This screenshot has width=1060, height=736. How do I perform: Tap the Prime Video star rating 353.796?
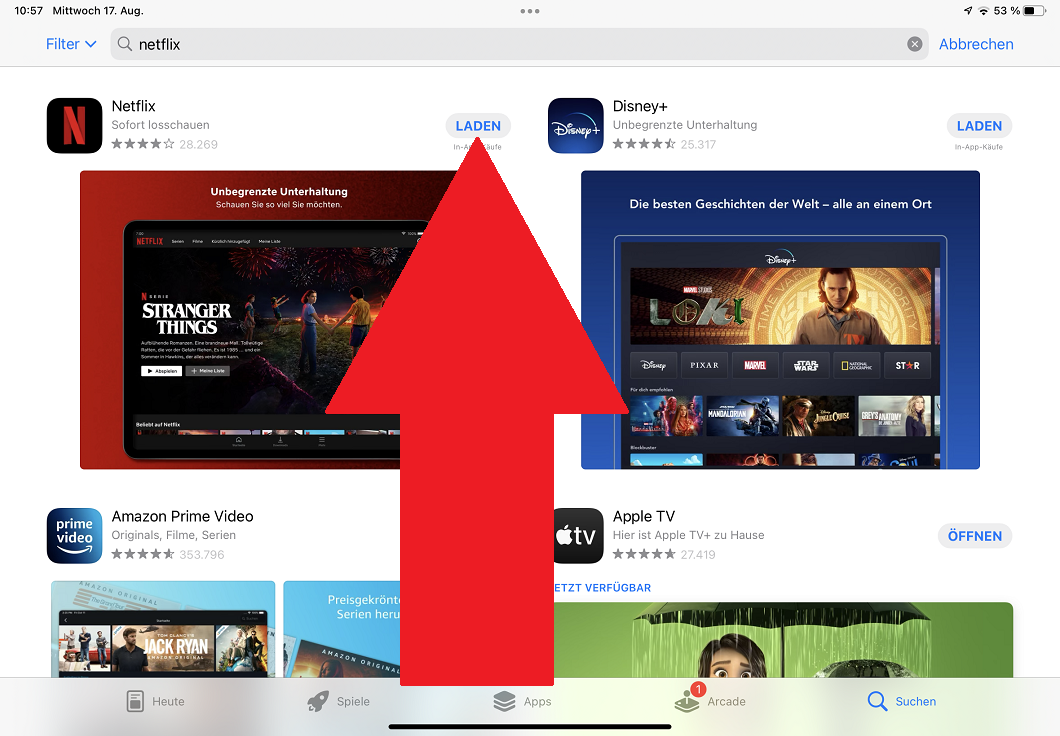pos(168,554)
